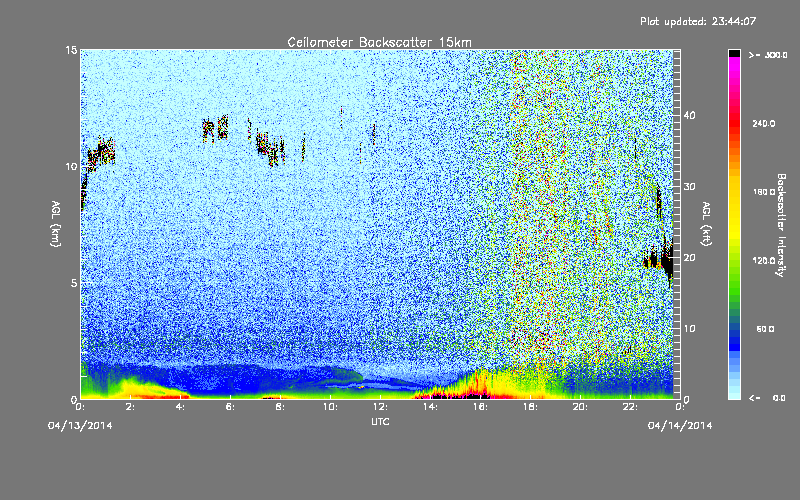Image resolution: width=800 pixels, height=500 pixels.
Task: Click the 04/13/2014 start date label
Action: click(x=80, y=426)
